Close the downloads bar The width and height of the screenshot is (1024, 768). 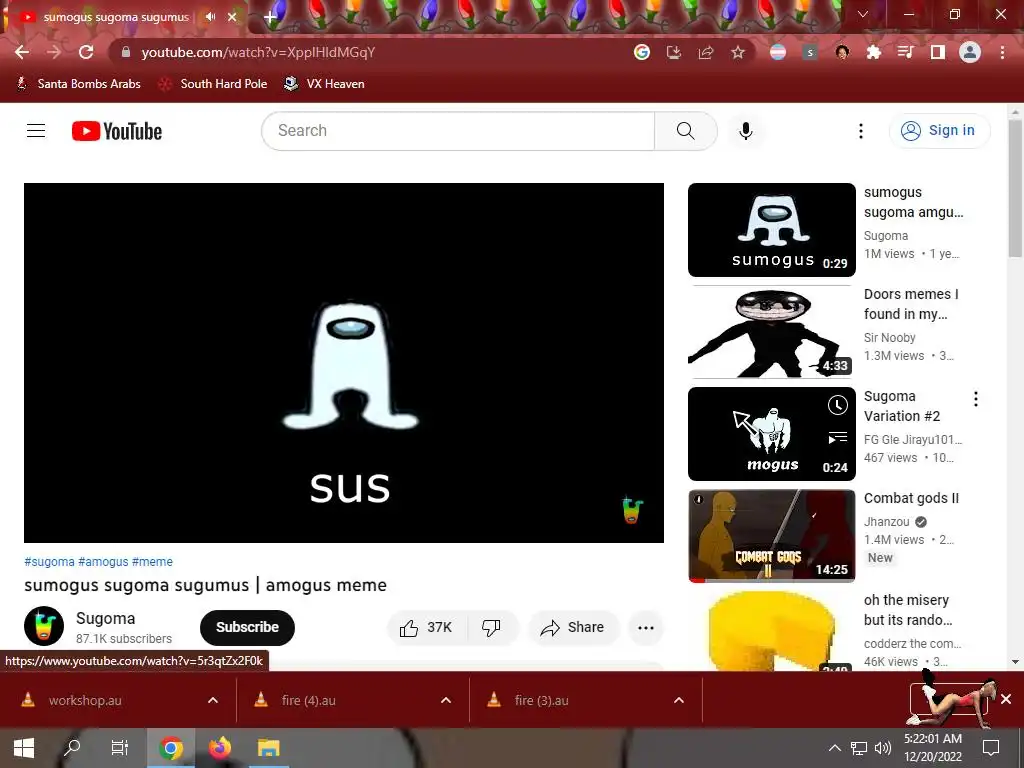point(1006,699)
